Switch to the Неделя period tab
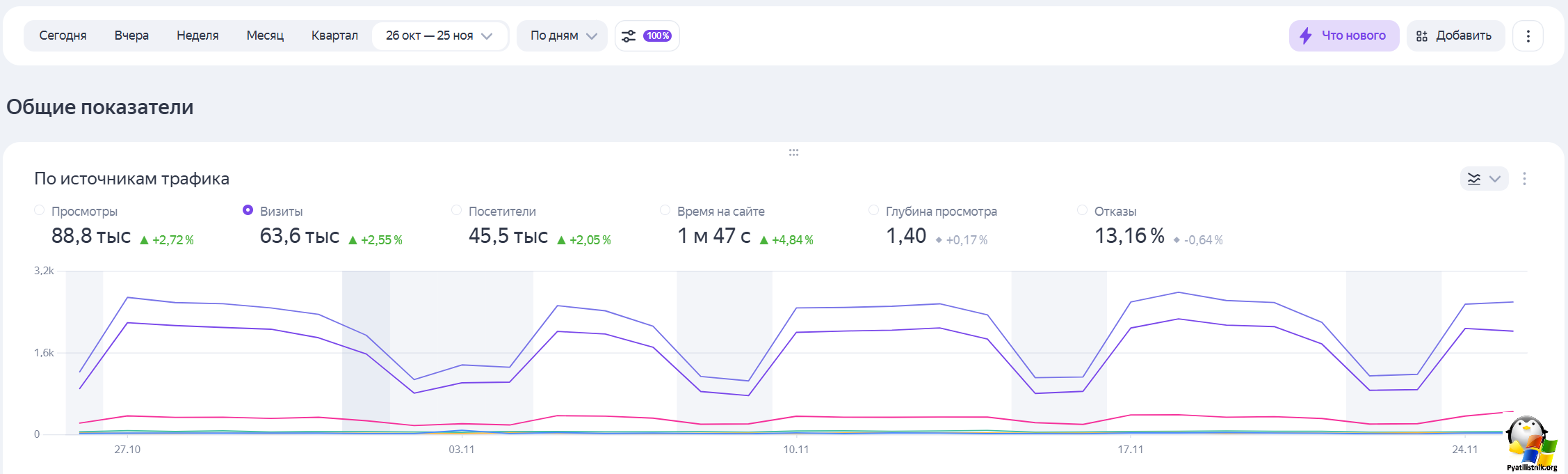This screenshot has height=474, width=1568. click(197, 36)
